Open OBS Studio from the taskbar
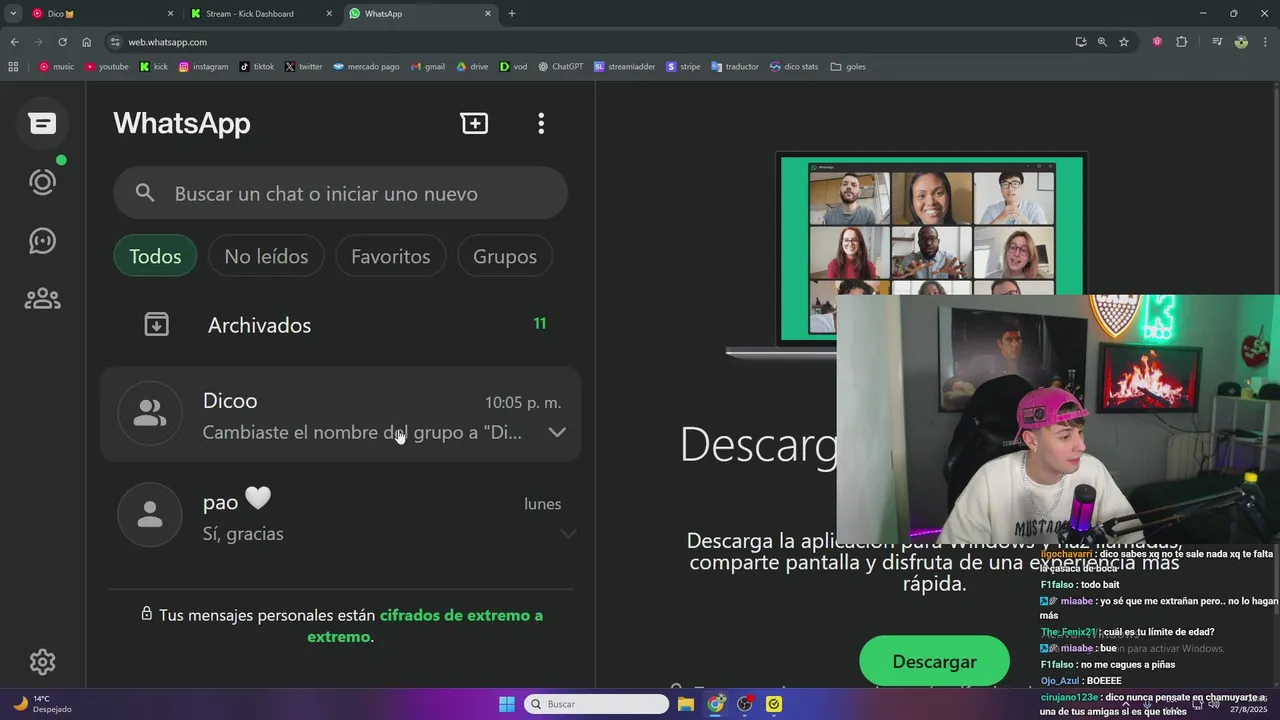The image size is (1280, 720). (745, 704)
